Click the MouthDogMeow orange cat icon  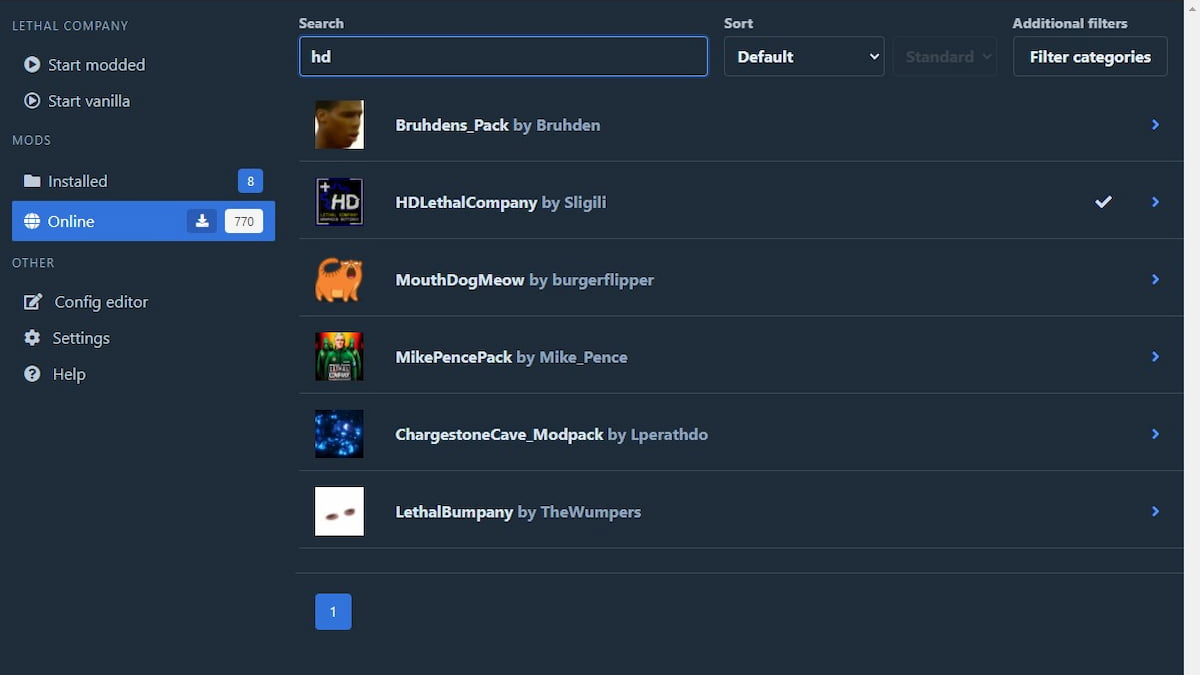[x=339, y=280]
